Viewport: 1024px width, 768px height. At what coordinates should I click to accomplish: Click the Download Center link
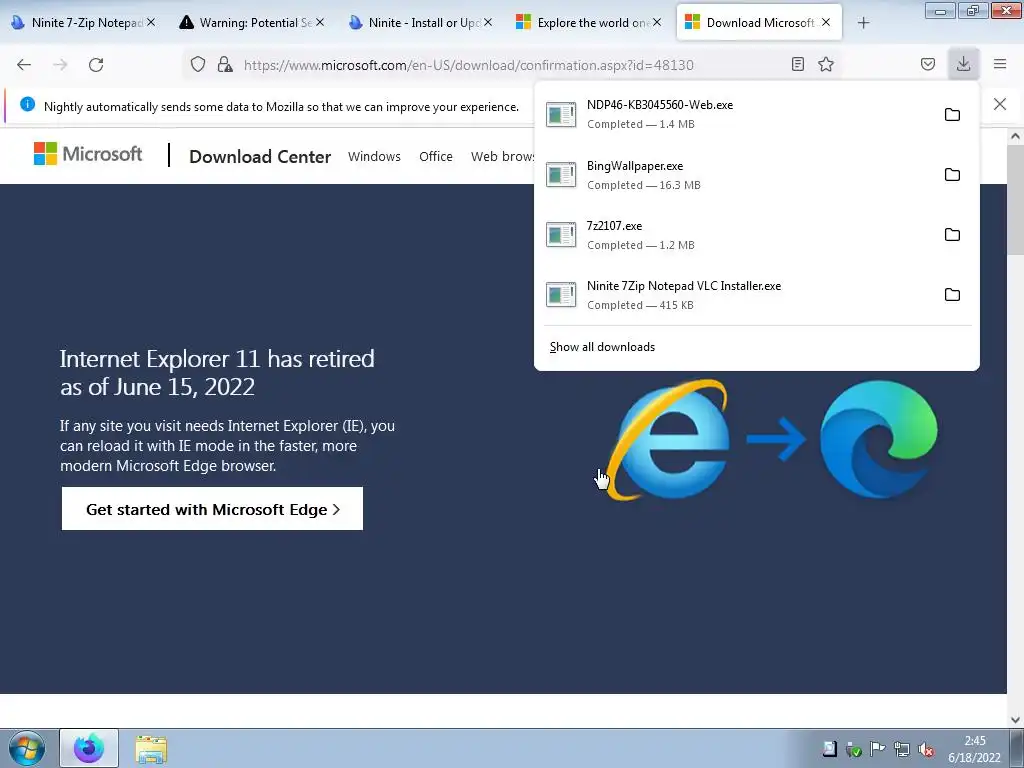pos(260,157)
